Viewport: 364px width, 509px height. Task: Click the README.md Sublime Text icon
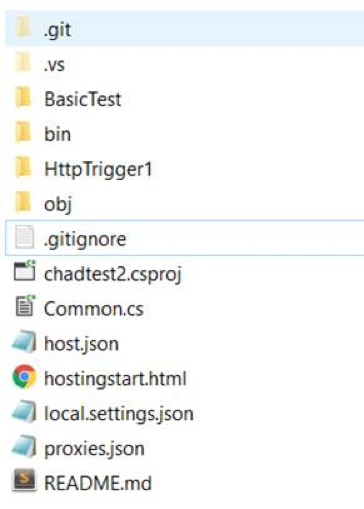click(x=24, y=481)
